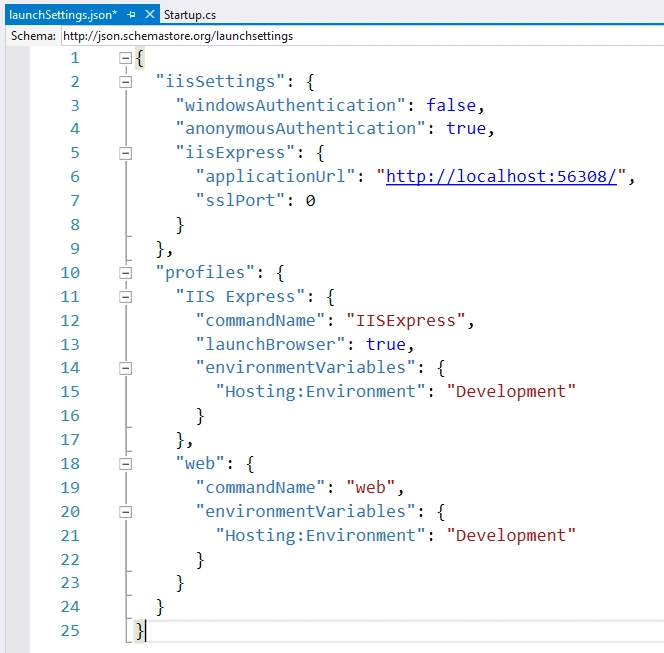This screenshot has width=664, height=653.
Task: Click the windowsAuthentication false value
Action: coord(451,105)
